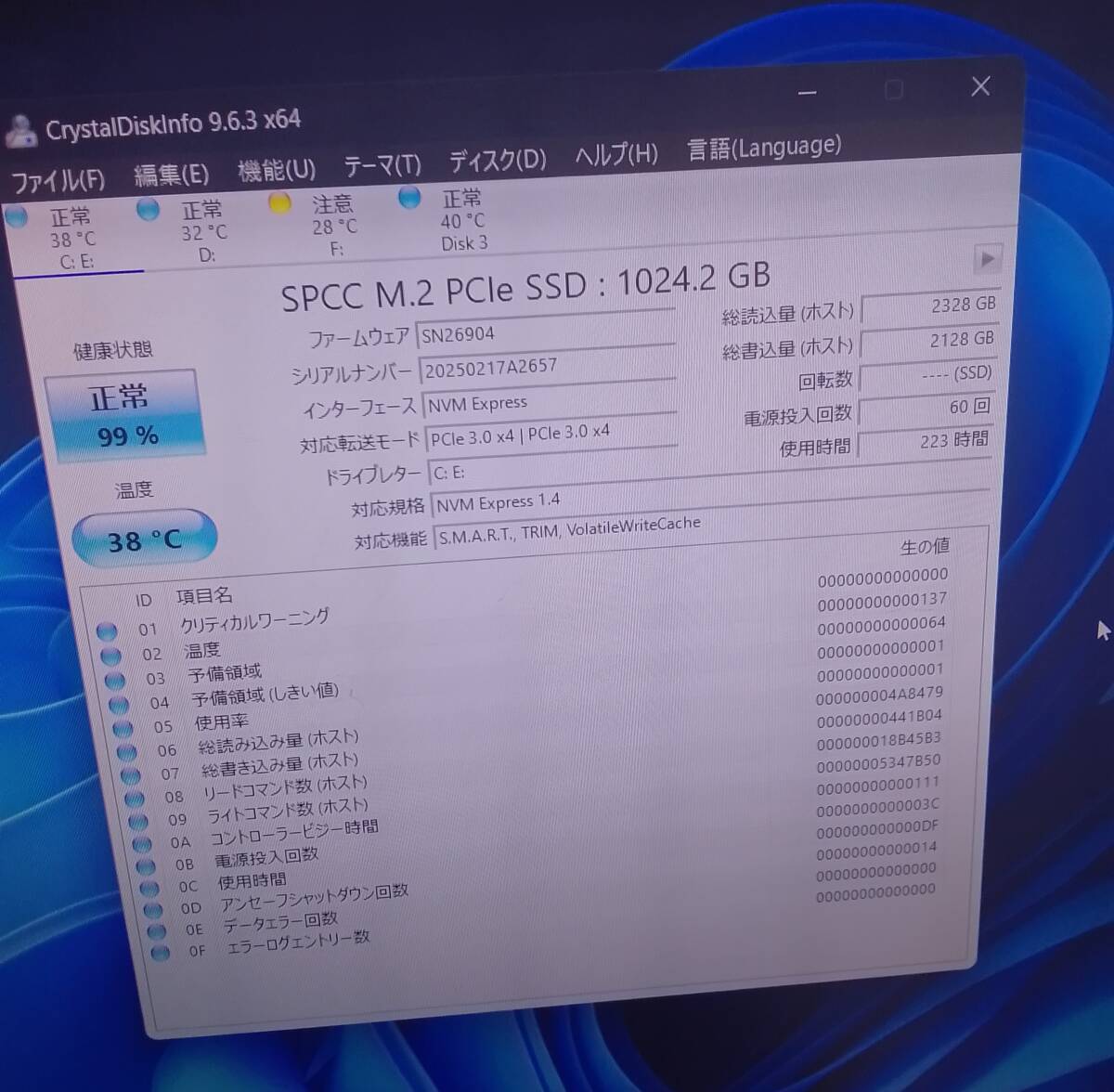Viewport: 1114px width, 1092px height.
Task: Click the status icon for ライトコマンド数 (ホスト) row
Action: pyautogui.click(x=139, y=822)
